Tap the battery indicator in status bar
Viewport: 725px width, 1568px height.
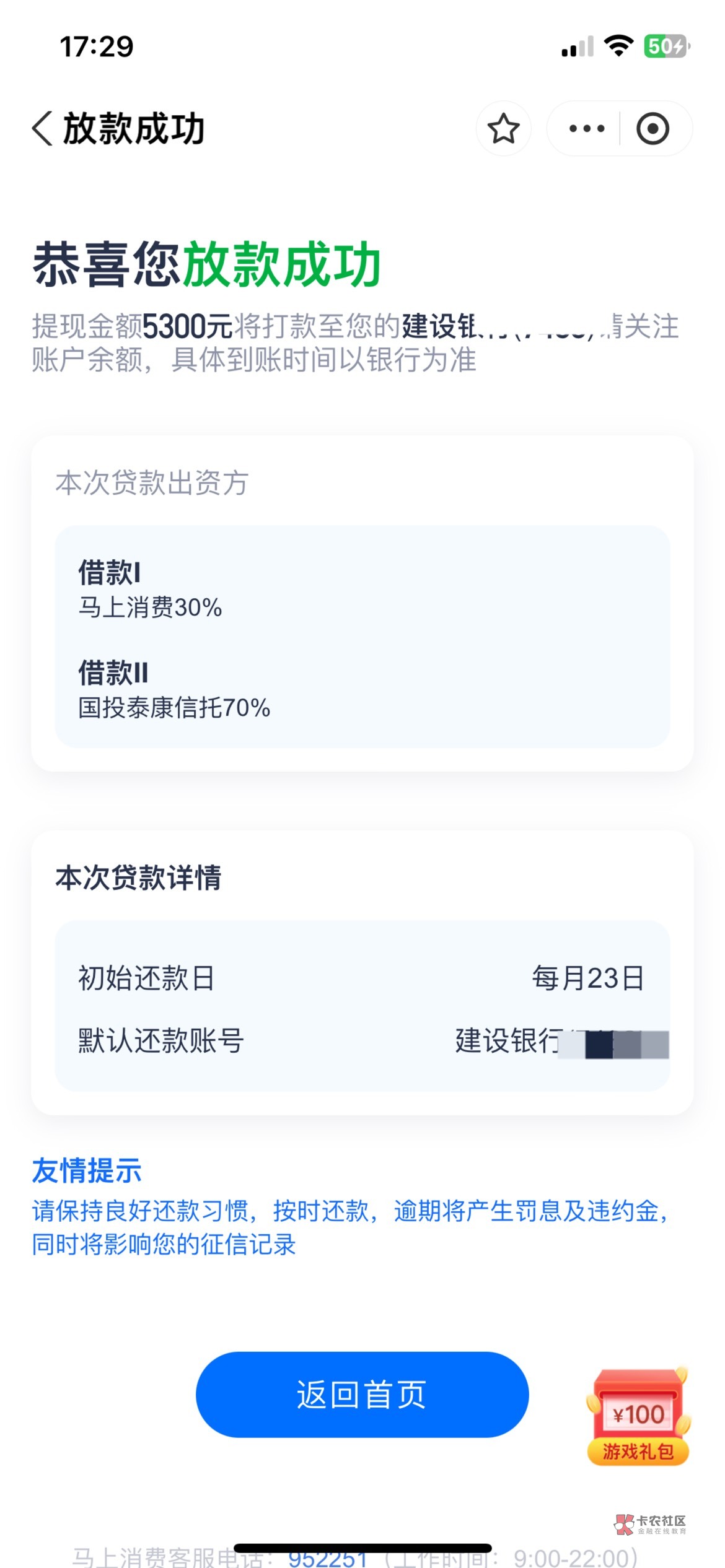pyautogui.click(x=666, y=46)
